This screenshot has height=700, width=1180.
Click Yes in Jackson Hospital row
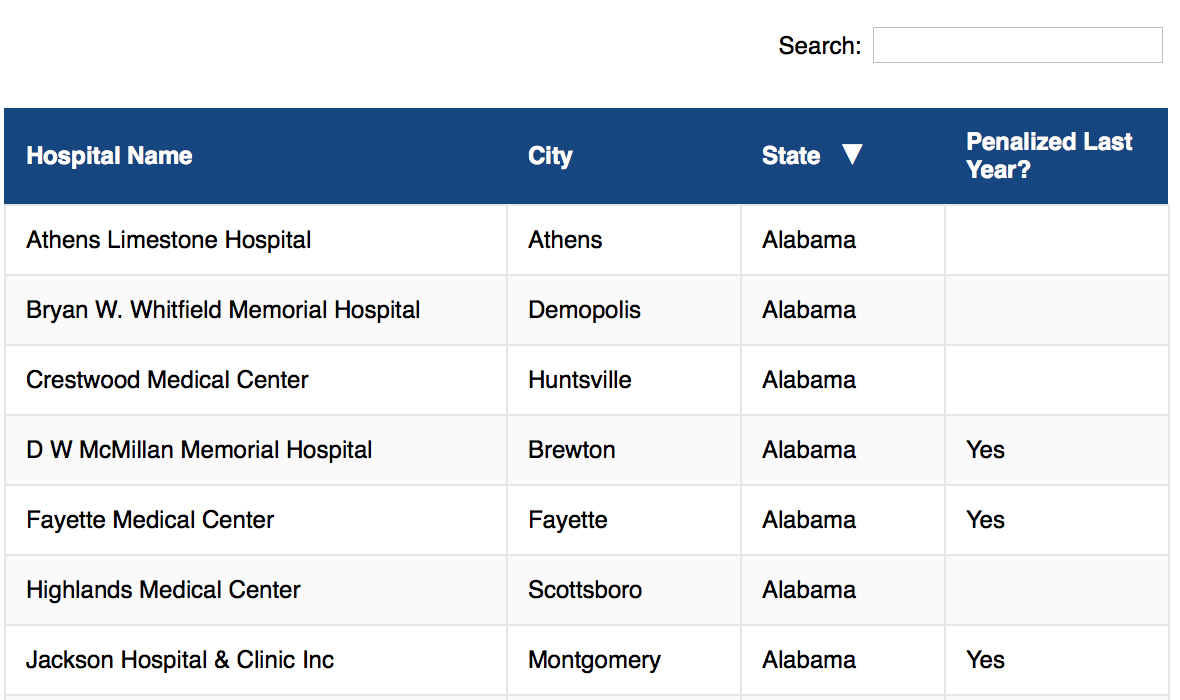click(985, 660)
